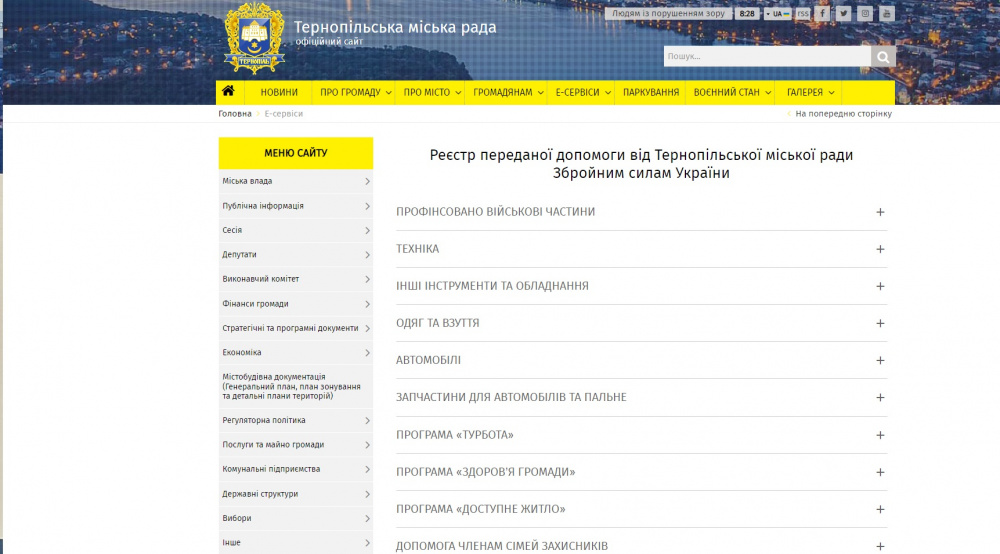Screen dimensions: 1000x554
Task: Open the Instagram social icon
Action: point(865,13)
